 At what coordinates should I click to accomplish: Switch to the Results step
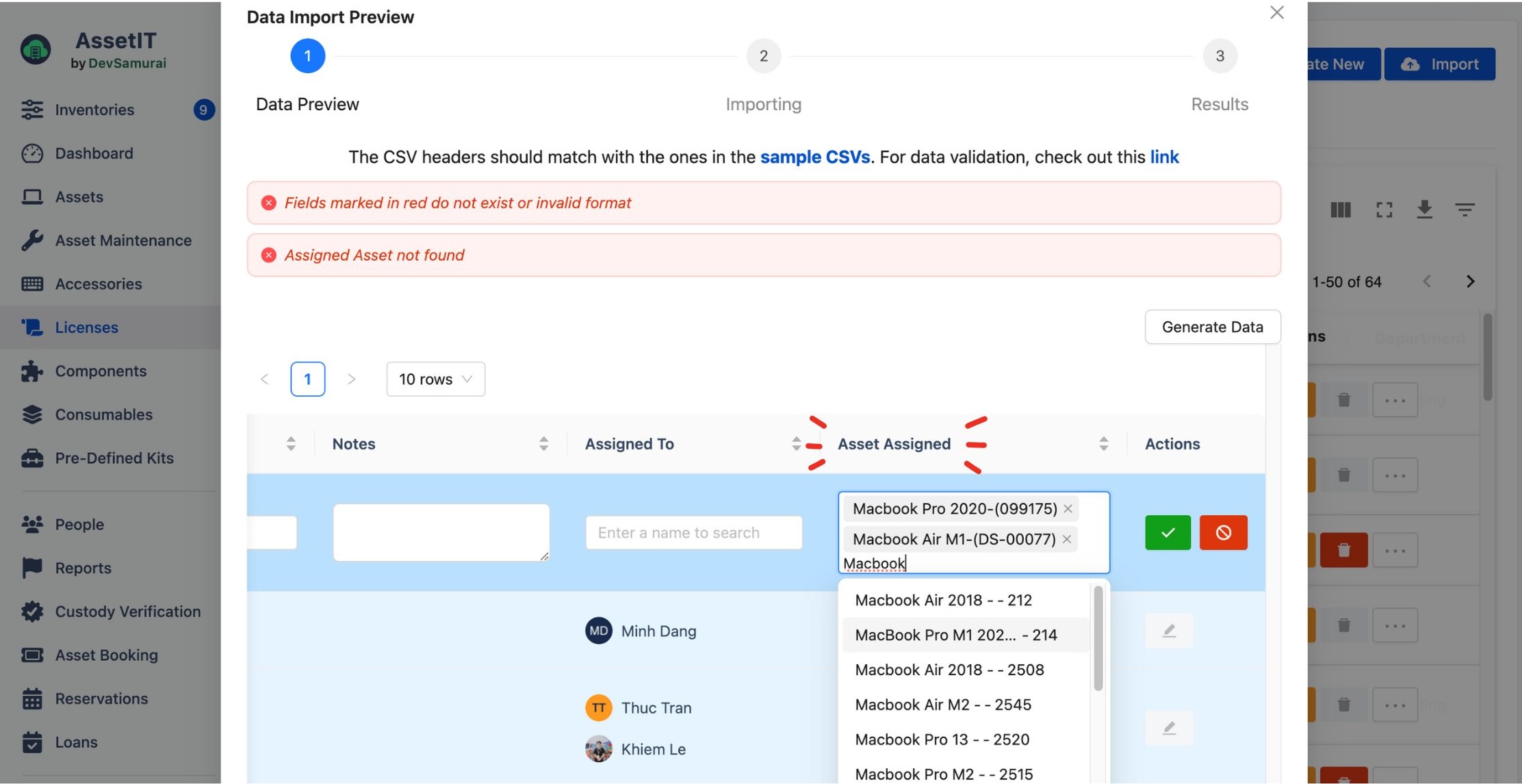pos(1220,55)
